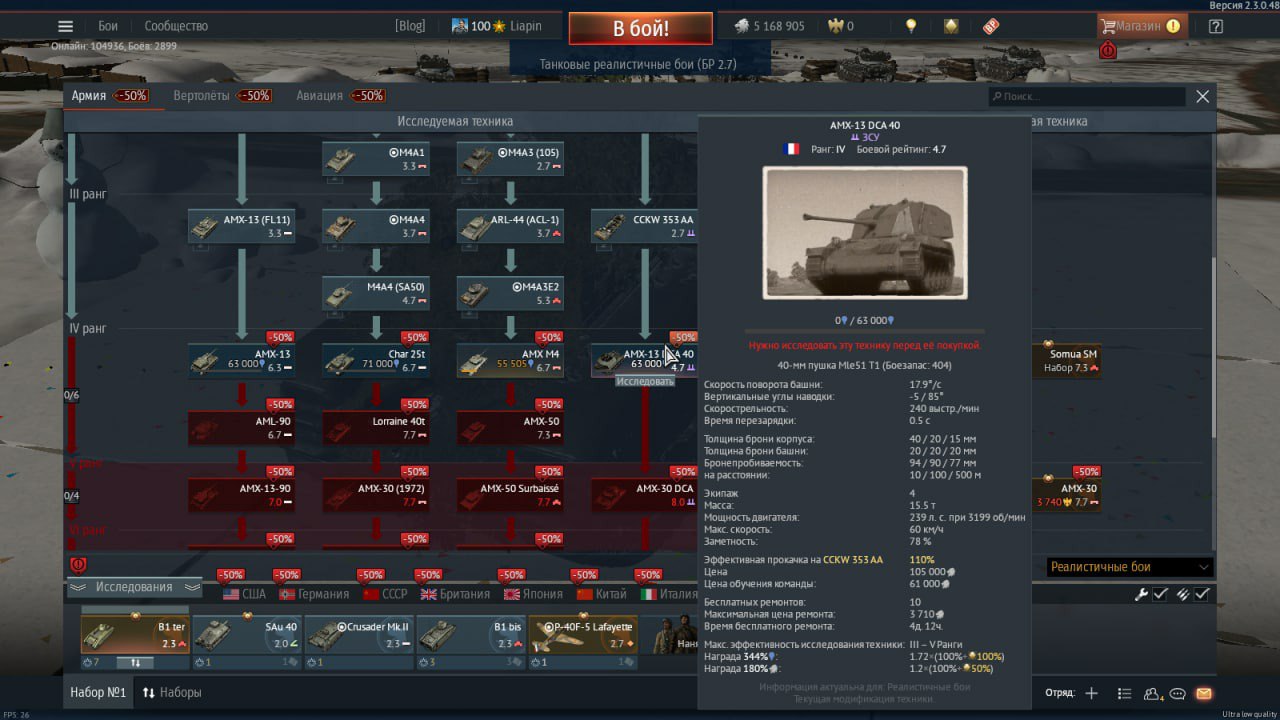Select the CCKW 353 AA vehicle card

[x=644, y=226]
